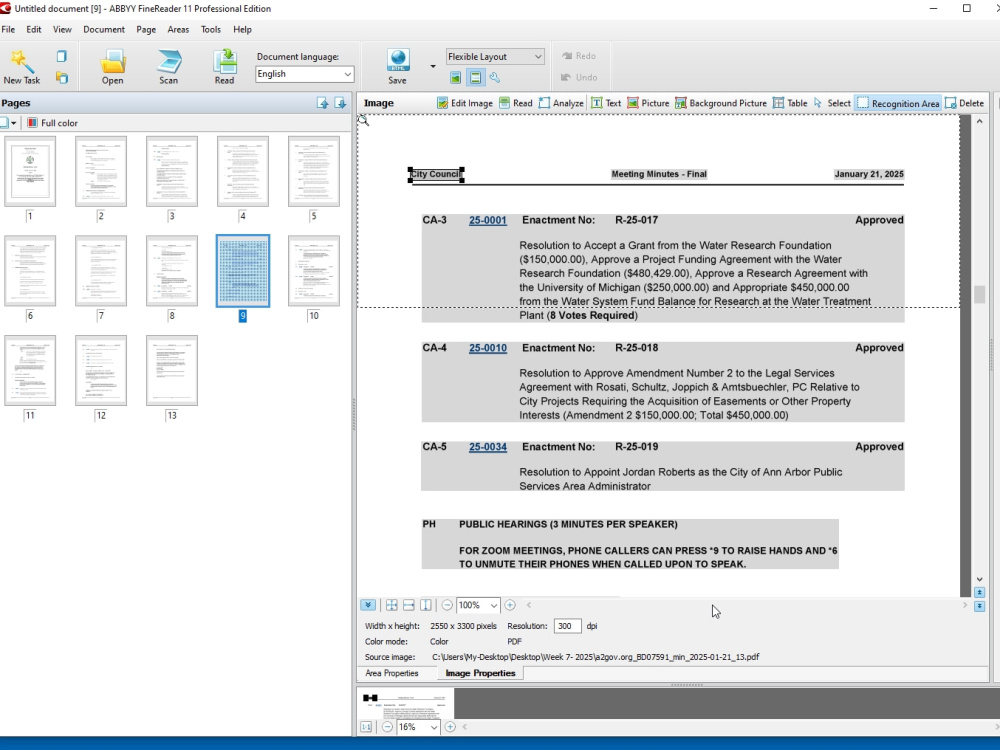Open the 25-0034 link
1000x750 pixels.
pyautogui.click(x=488, y=447)
